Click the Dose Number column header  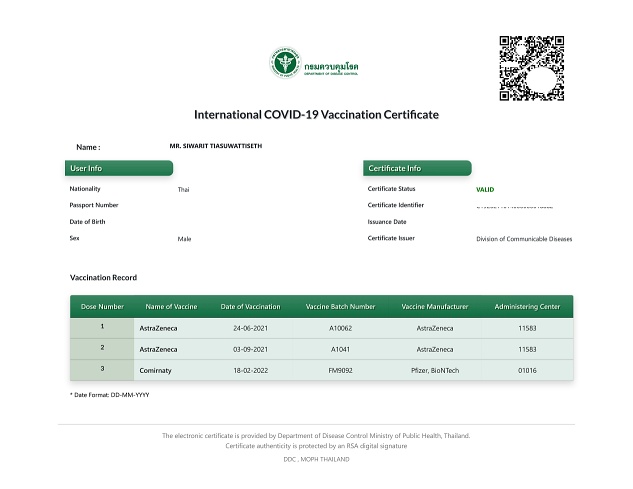(x=102, y=306)
